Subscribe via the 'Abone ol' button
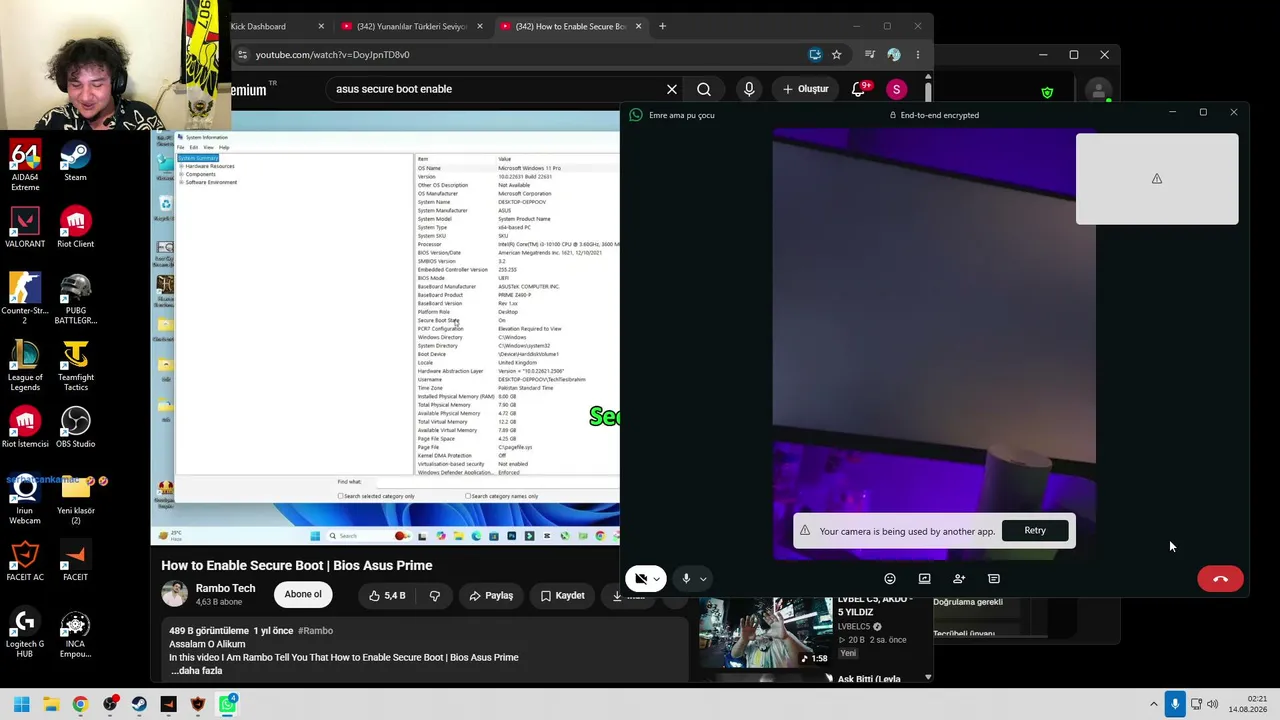 point(303,595)
